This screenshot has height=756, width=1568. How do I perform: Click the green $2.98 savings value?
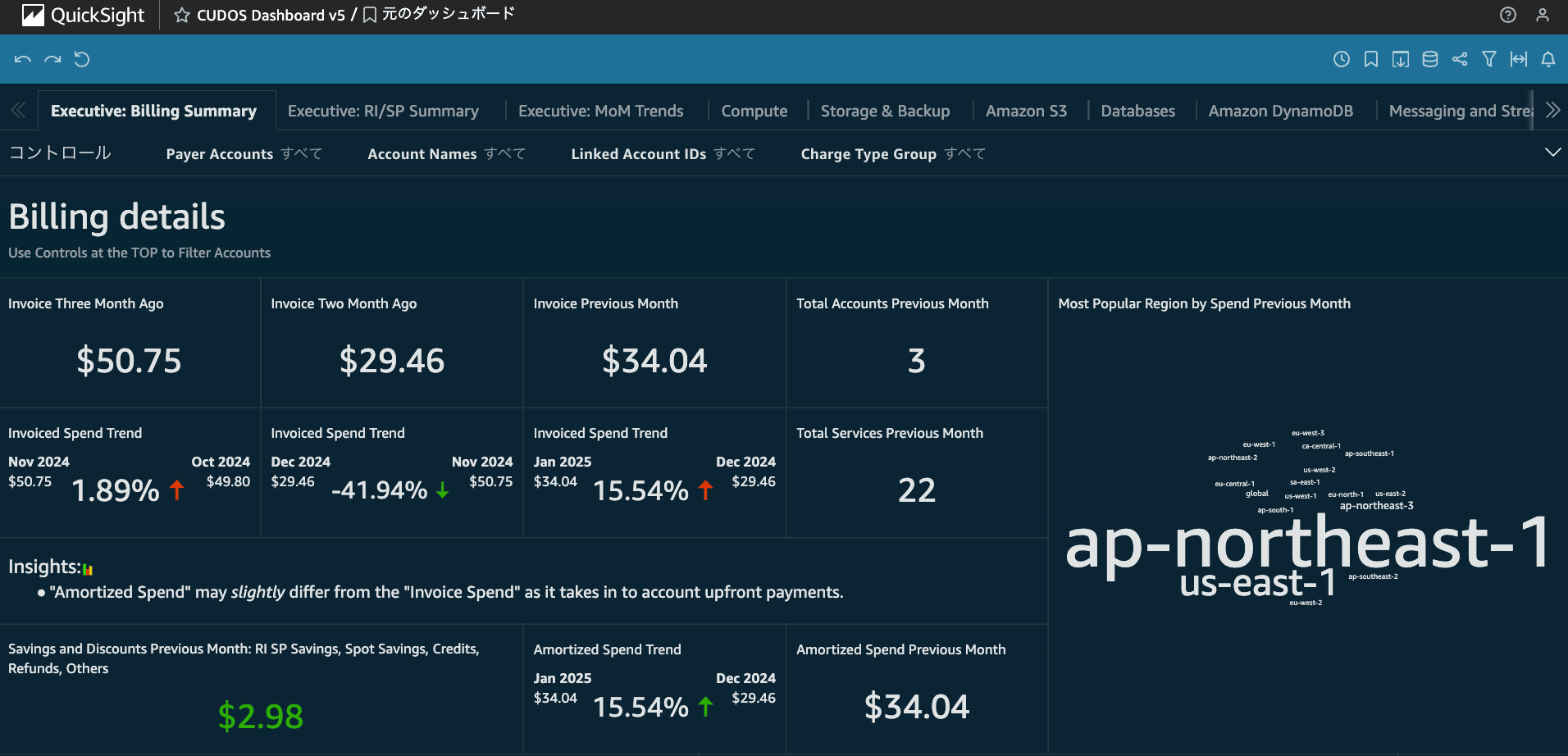pyautogui.click(x=261, y=717)
